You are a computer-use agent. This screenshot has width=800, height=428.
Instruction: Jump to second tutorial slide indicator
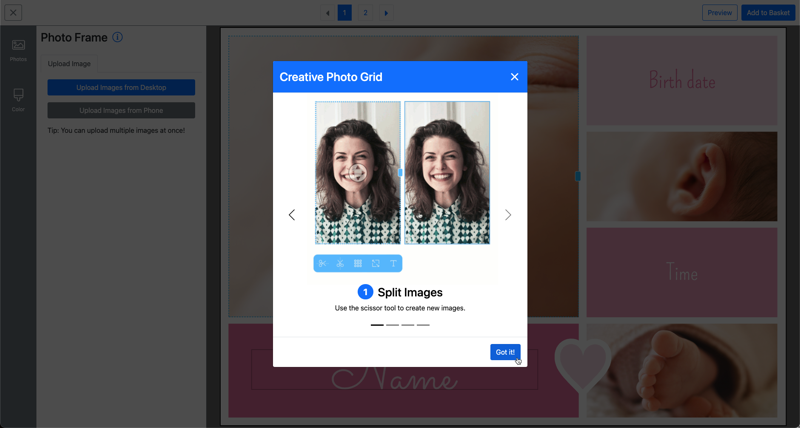tap(393, 325)
